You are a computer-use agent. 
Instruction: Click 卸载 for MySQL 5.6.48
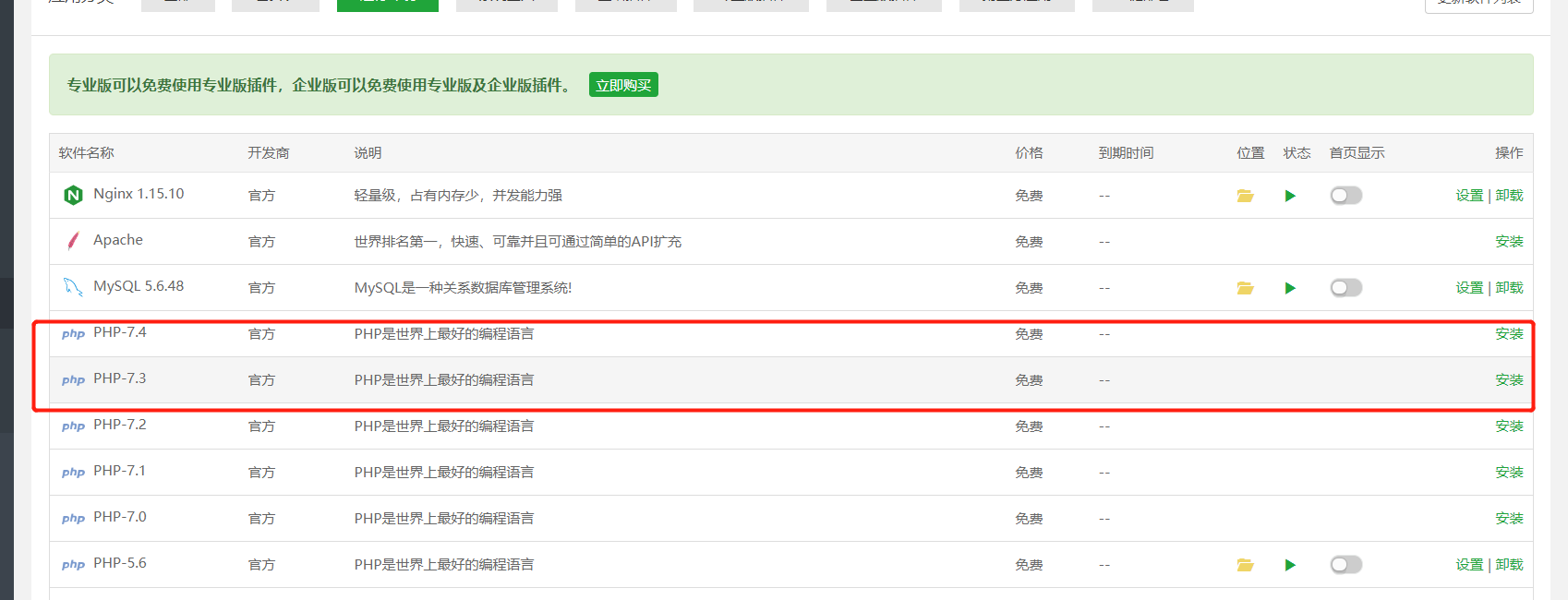(1509, 288)
